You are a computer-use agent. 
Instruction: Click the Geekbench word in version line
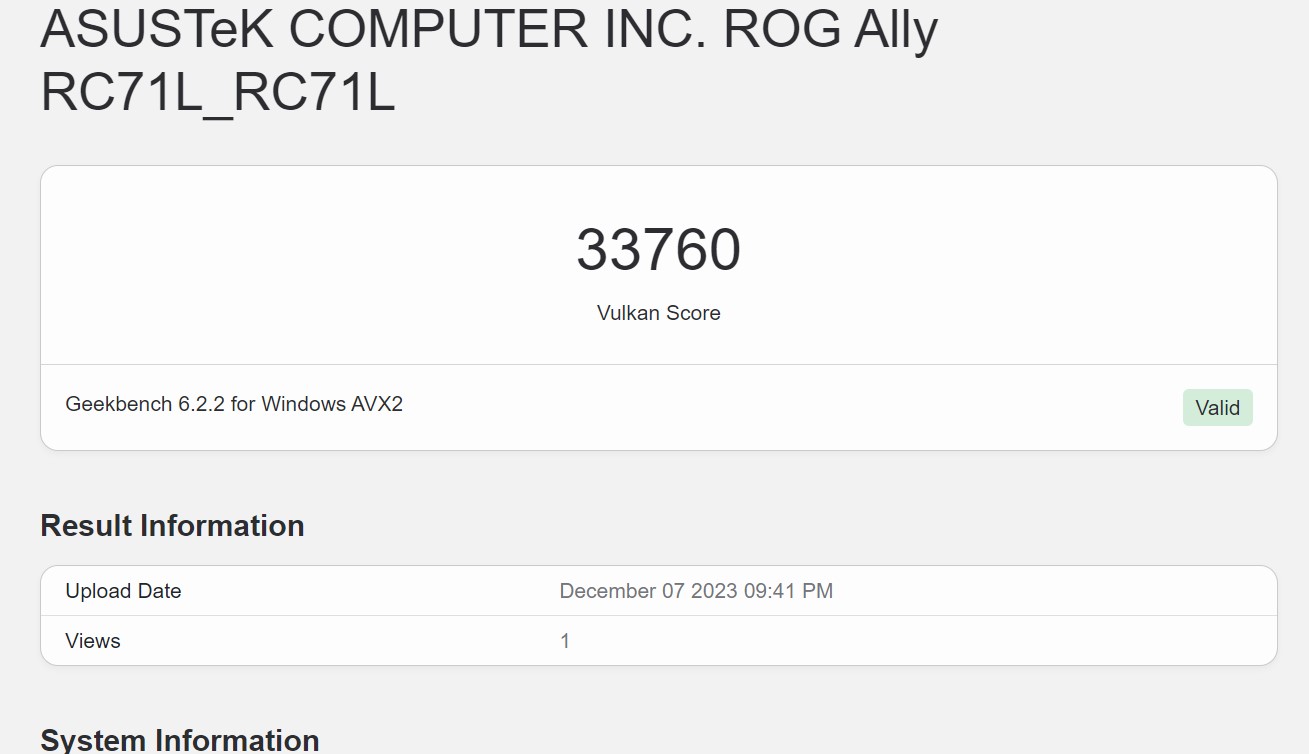pyautogui.click(x=118, y=405)
